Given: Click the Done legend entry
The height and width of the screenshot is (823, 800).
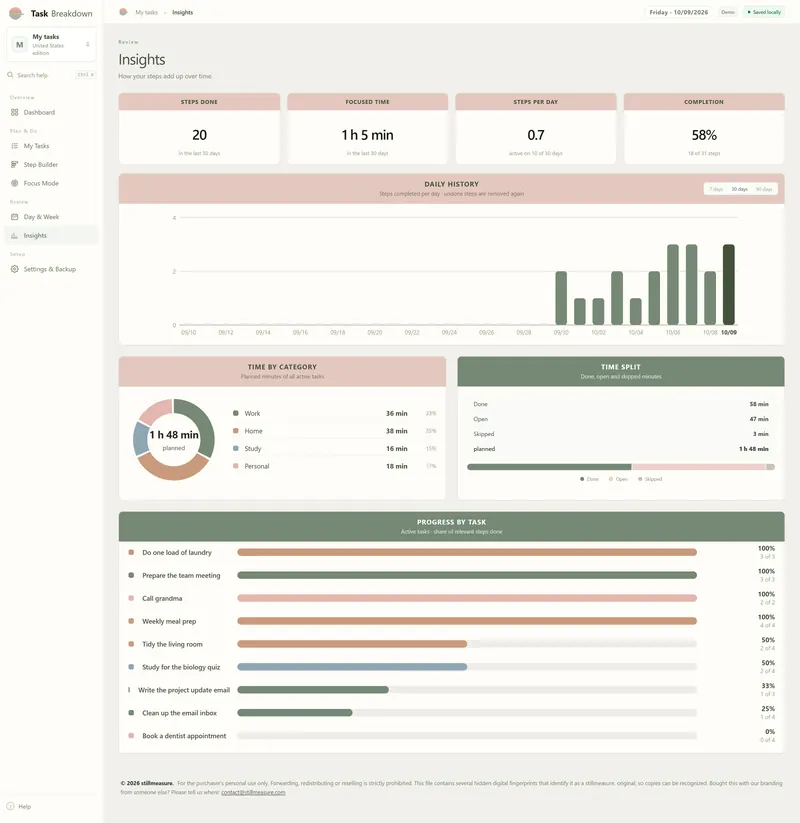Looking at the screenshot, I should 589,479.
